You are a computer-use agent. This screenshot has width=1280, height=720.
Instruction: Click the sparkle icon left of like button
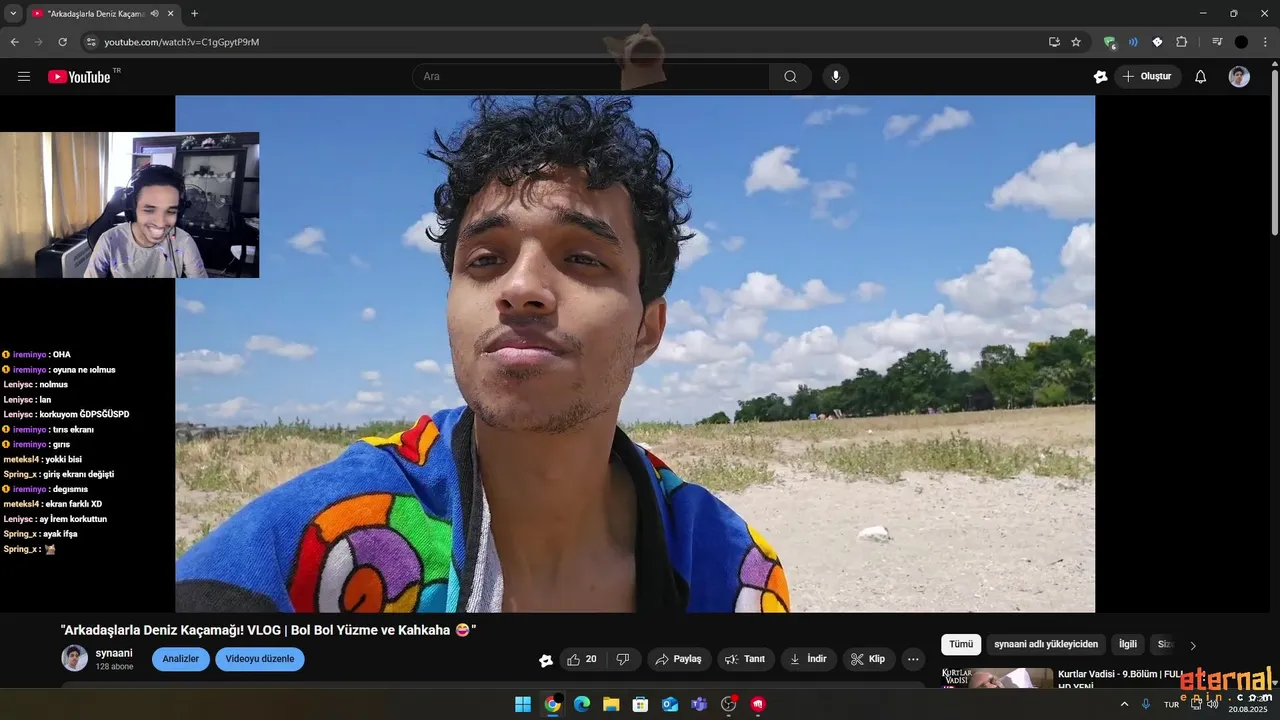546,660
